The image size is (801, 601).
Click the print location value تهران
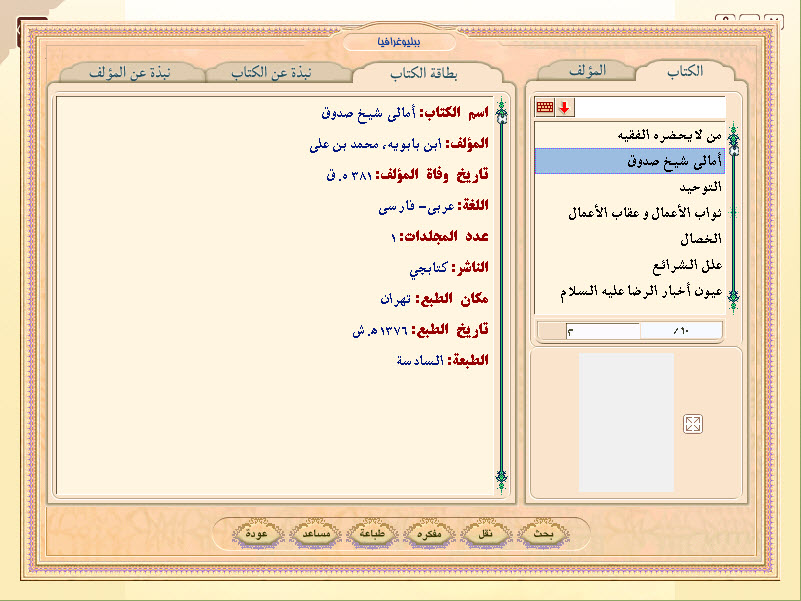point(395,299)
